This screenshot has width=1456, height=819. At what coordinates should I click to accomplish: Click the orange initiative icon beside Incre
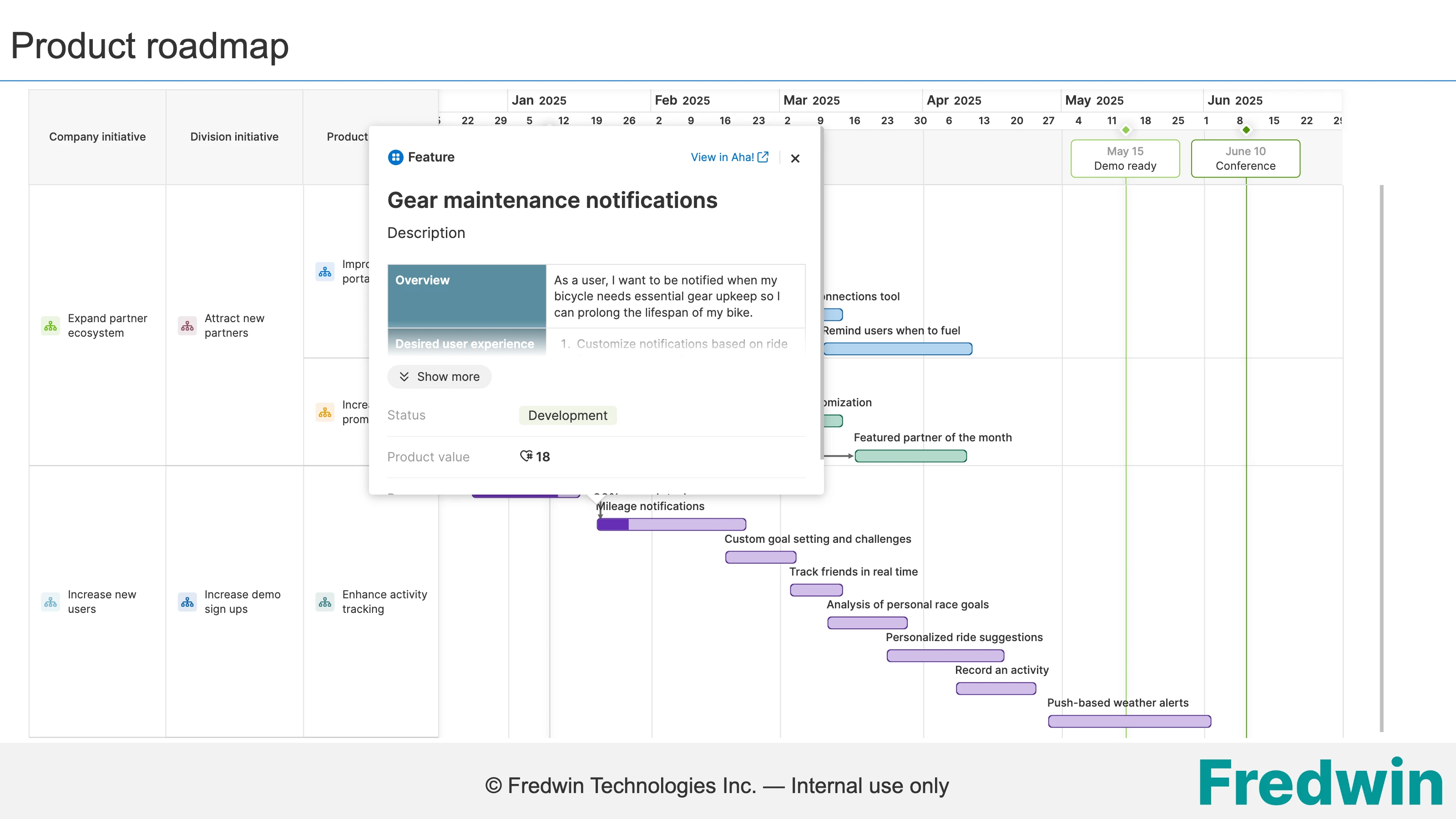point(325,413)
